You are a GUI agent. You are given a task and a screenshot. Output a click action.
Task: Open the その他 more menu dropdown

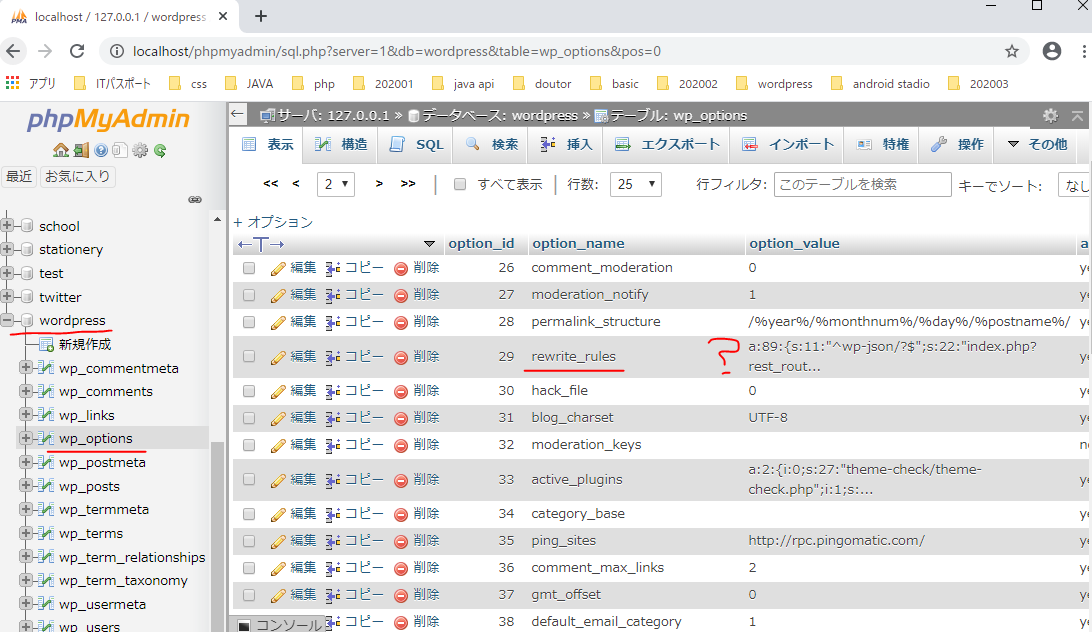coord(1038,144)
